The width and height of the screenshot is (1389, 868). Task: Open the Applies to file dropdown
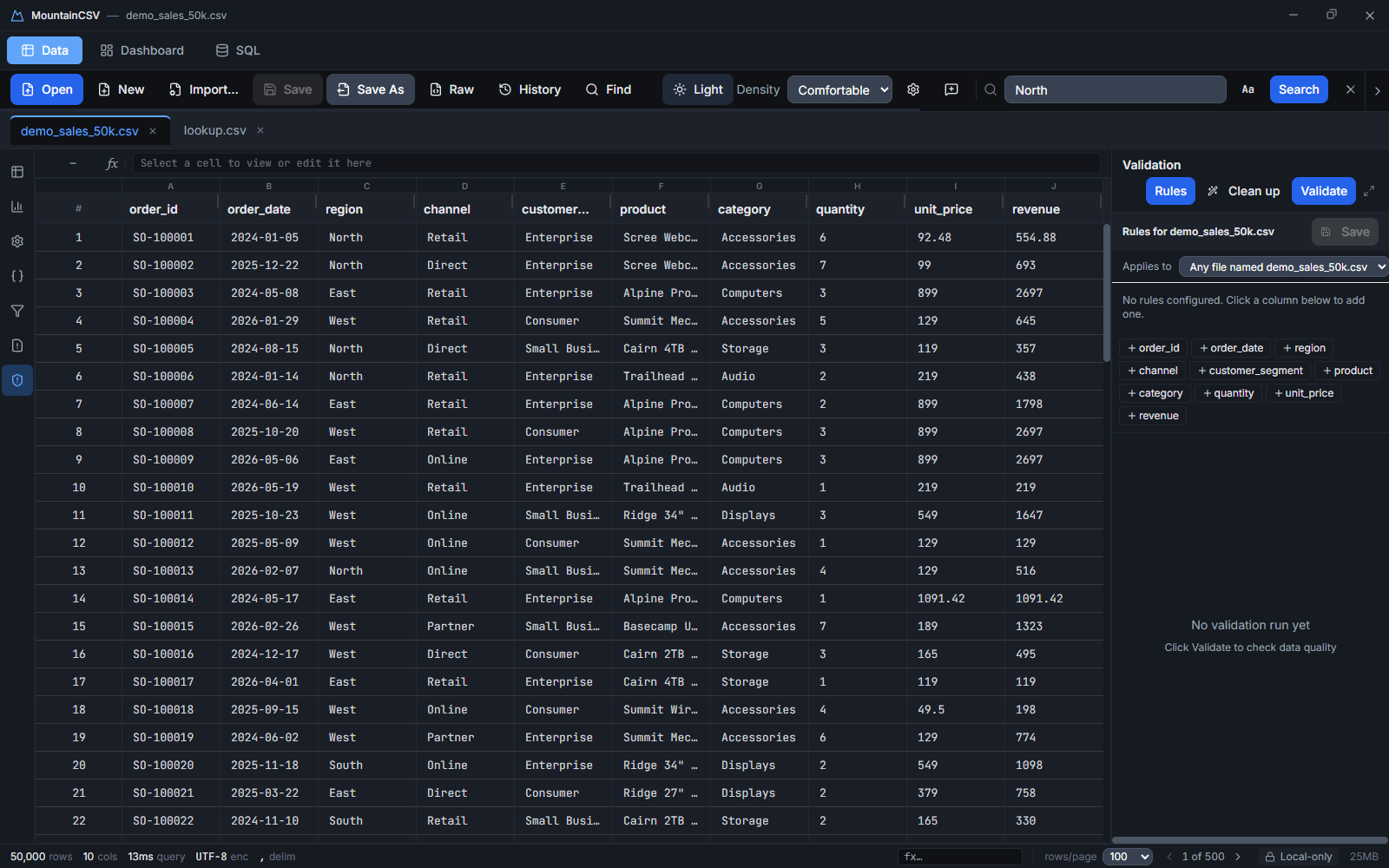(x=1284, y=266)
